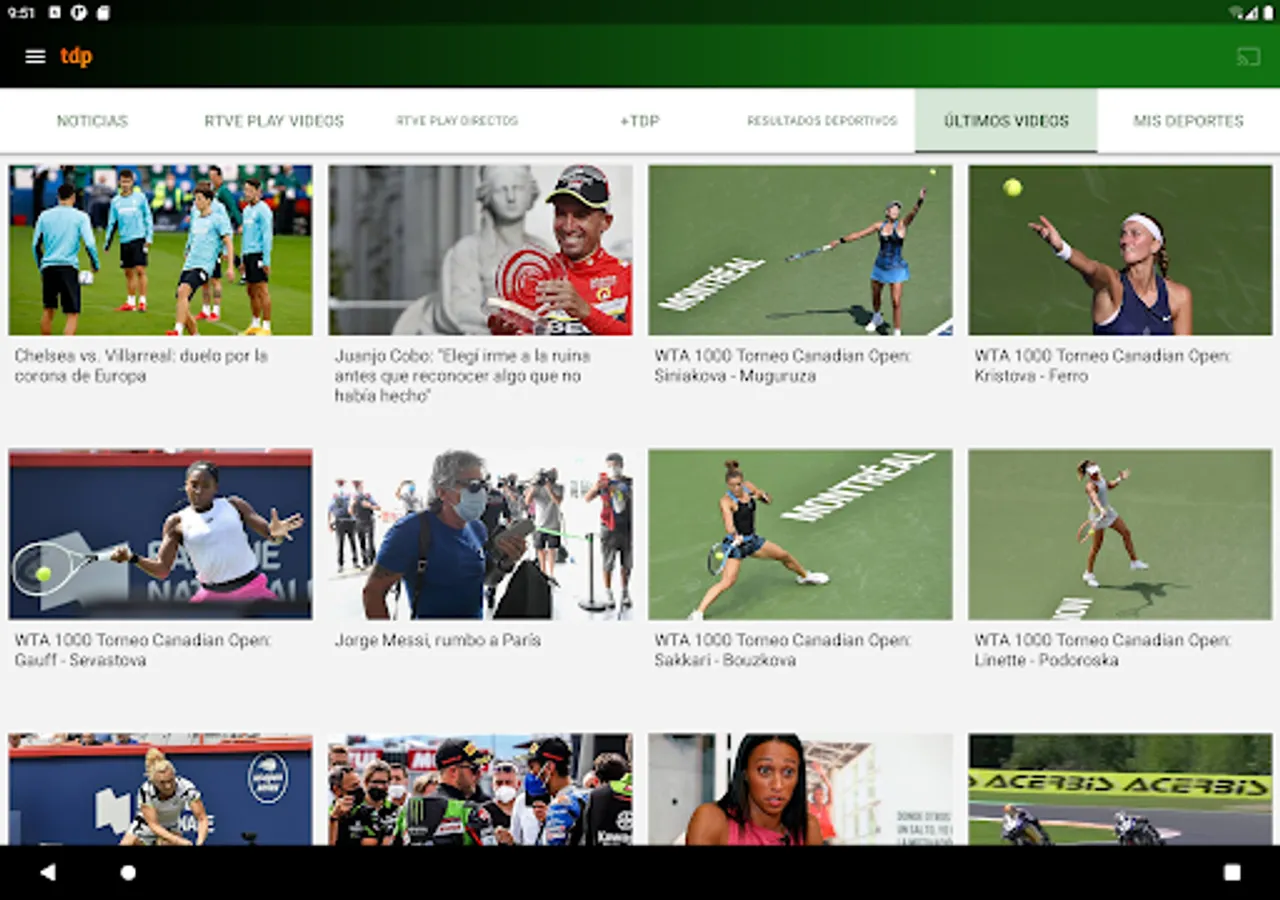Tap the title 'Chelsea vs. Villarreal: duelo por la corona de Europa'
1280x900 pixels.
click(x=141, y=366)
